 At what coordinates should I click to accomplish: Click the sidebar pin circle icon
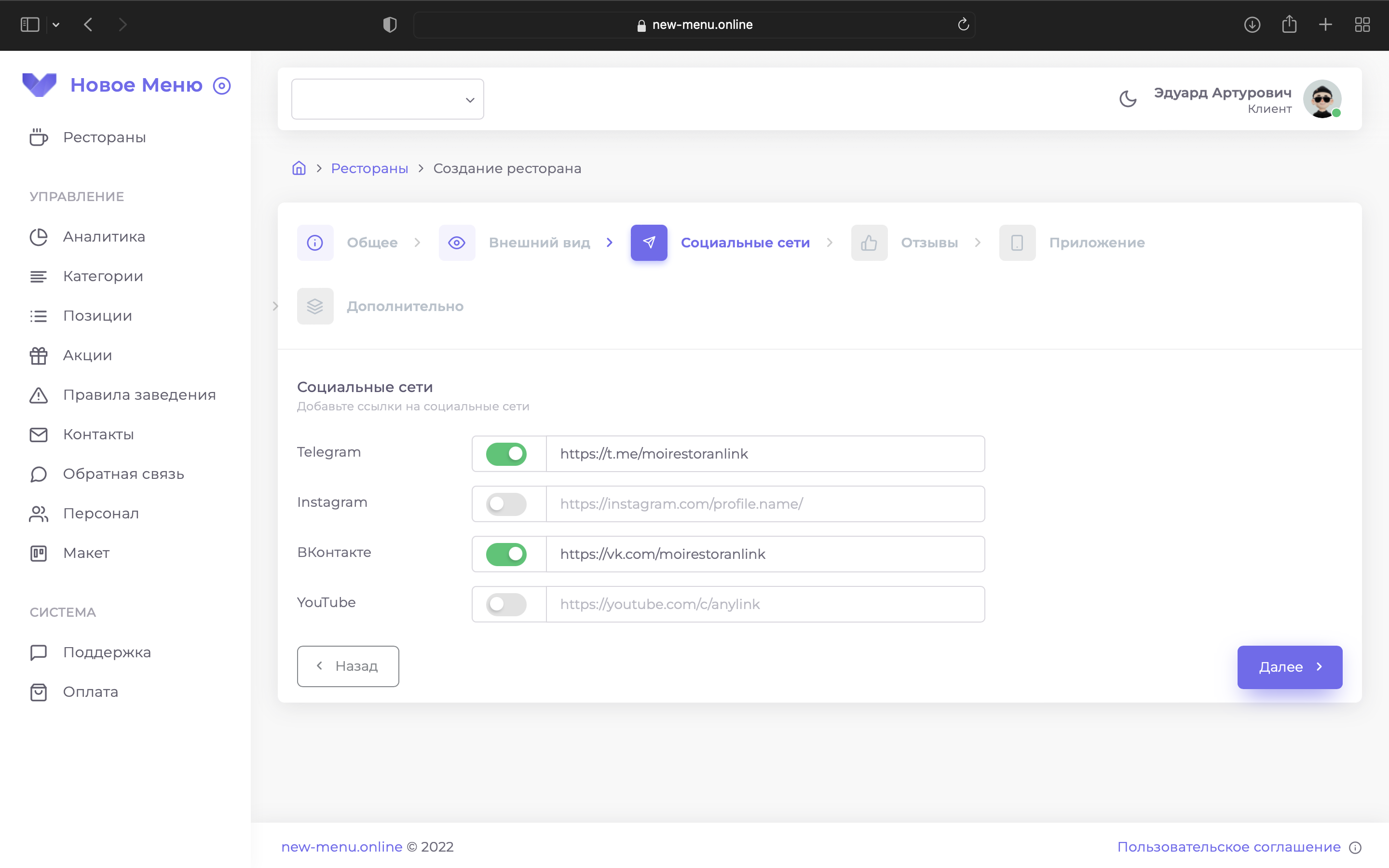tap(221, 85)
